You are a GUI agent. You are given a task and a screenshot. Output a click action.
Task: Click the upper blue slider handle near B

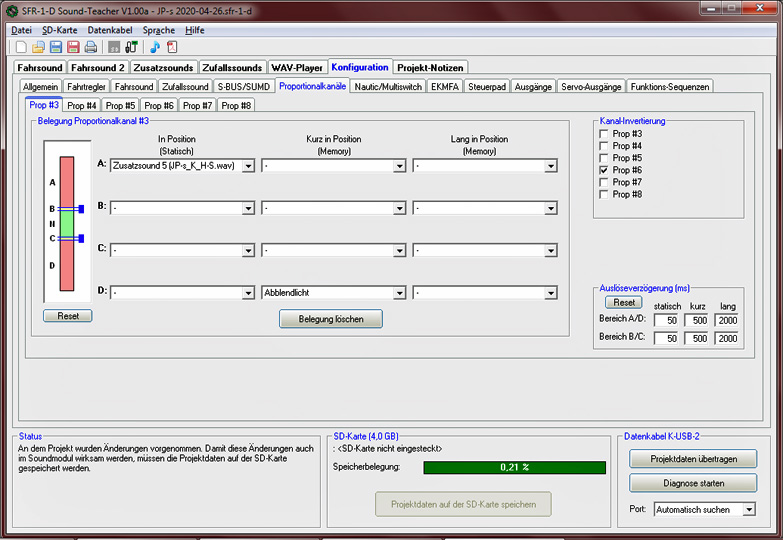[x=81, y=209]
